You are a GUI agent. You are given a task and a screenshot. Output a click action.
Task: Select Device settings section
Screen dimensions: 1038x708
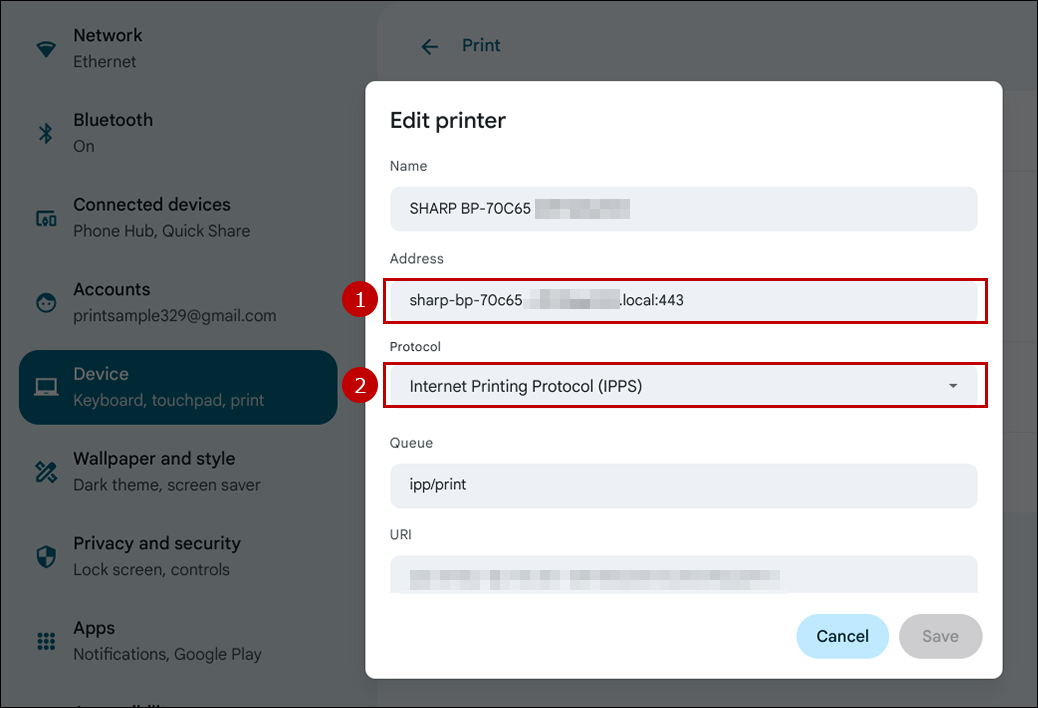pos(178,387)
